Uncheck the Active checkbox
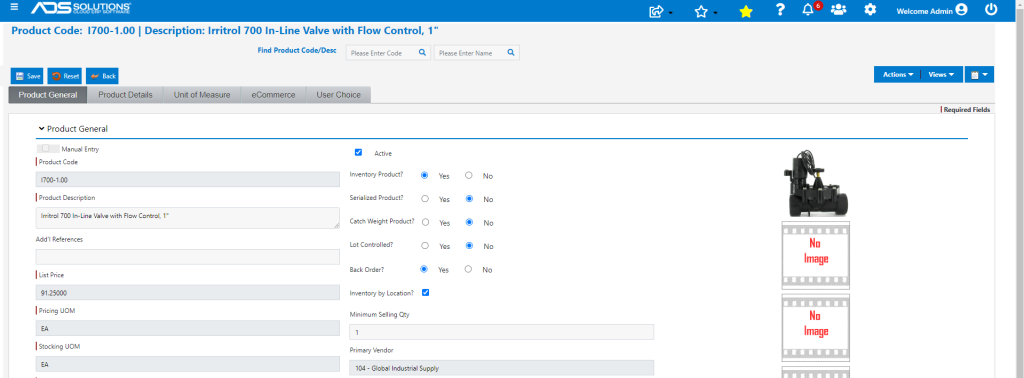1024x378 pixels. click(358, 152)
